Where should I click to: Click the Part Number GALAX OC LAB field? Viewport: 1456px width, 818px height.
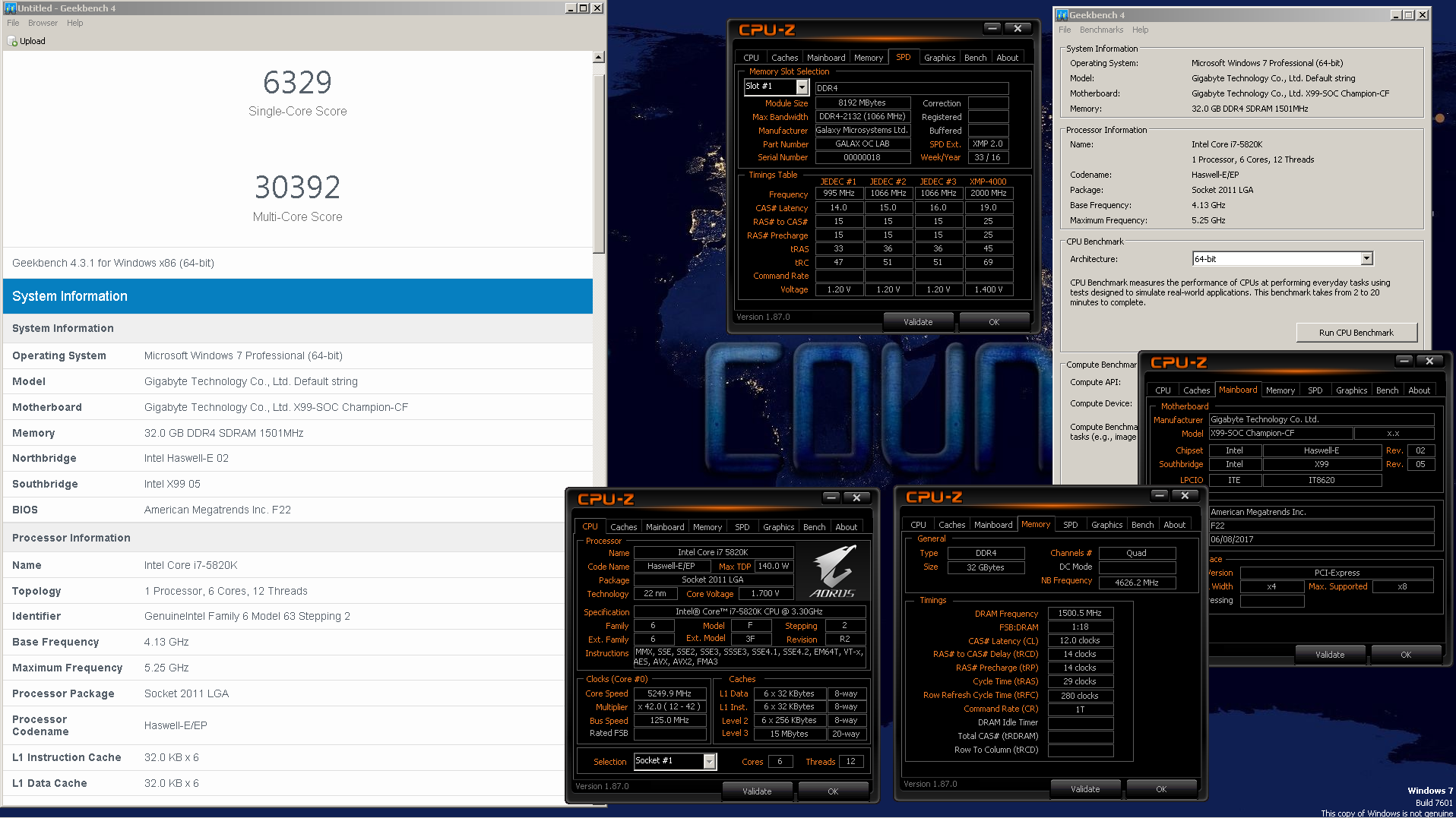(x=863, y=144)
